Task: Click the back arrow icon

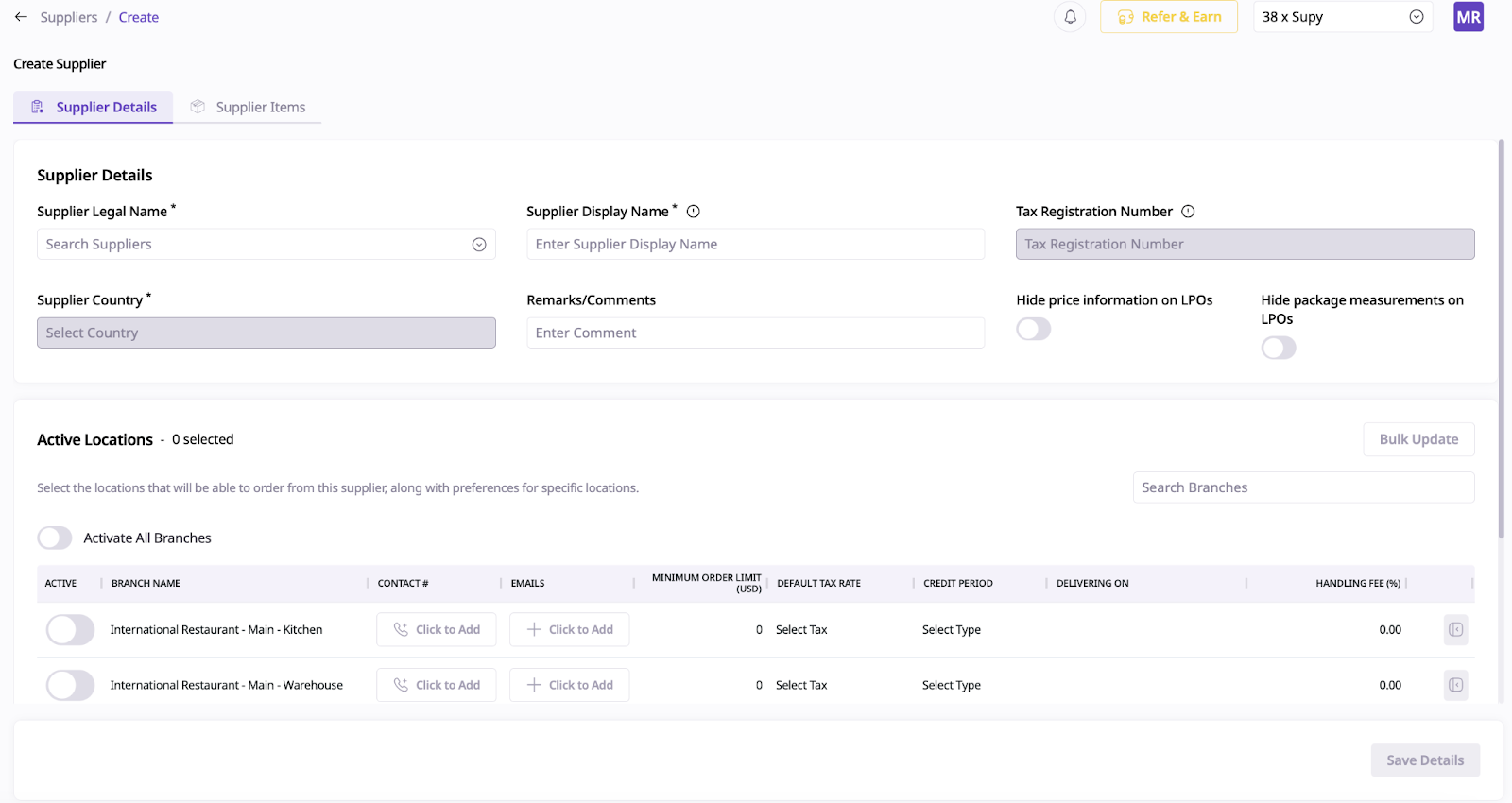Action: coord(21,17)
